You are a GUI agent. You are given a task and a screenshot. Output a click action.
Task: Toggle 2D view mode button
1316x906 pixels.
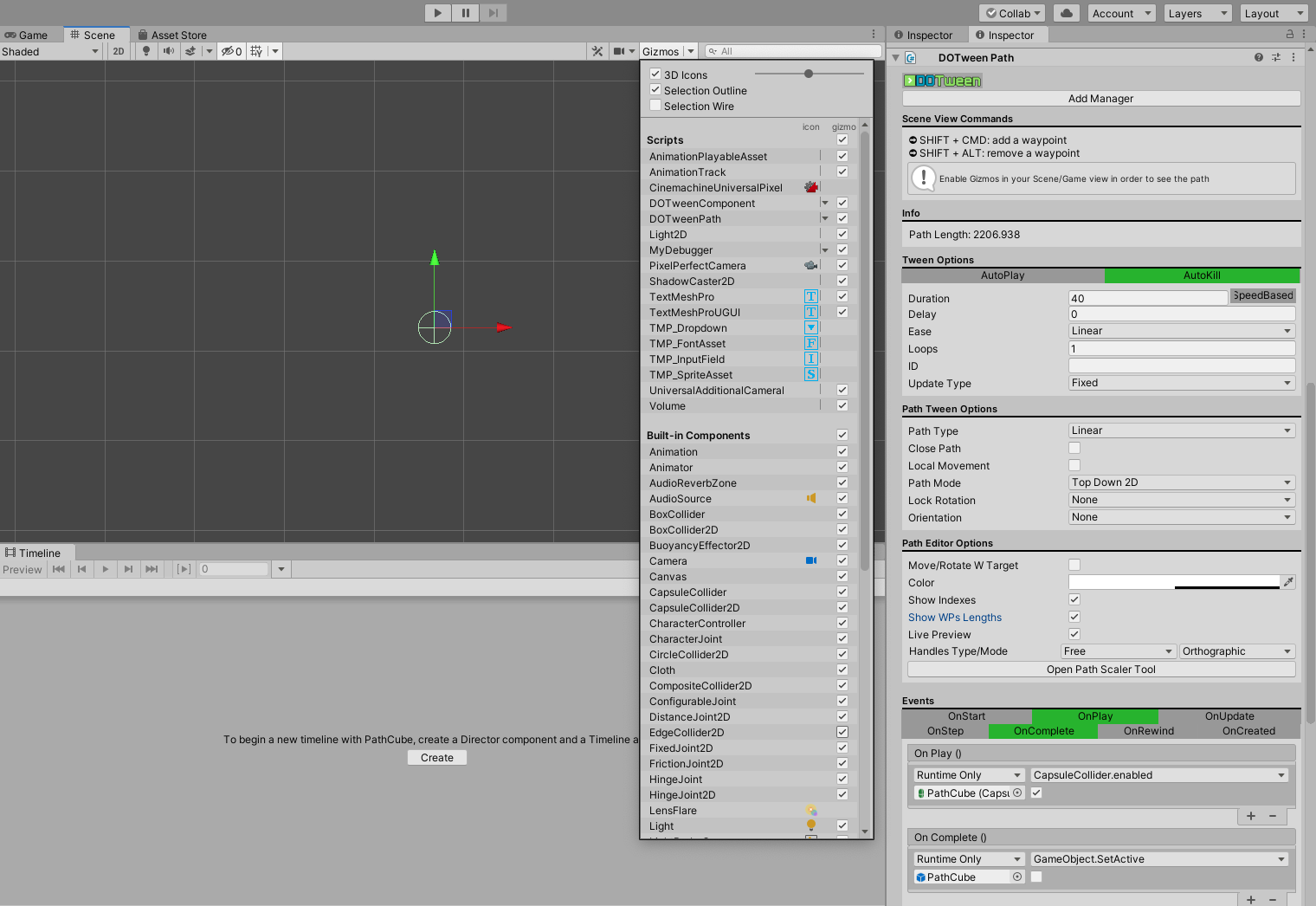click(x=119, y=51)
